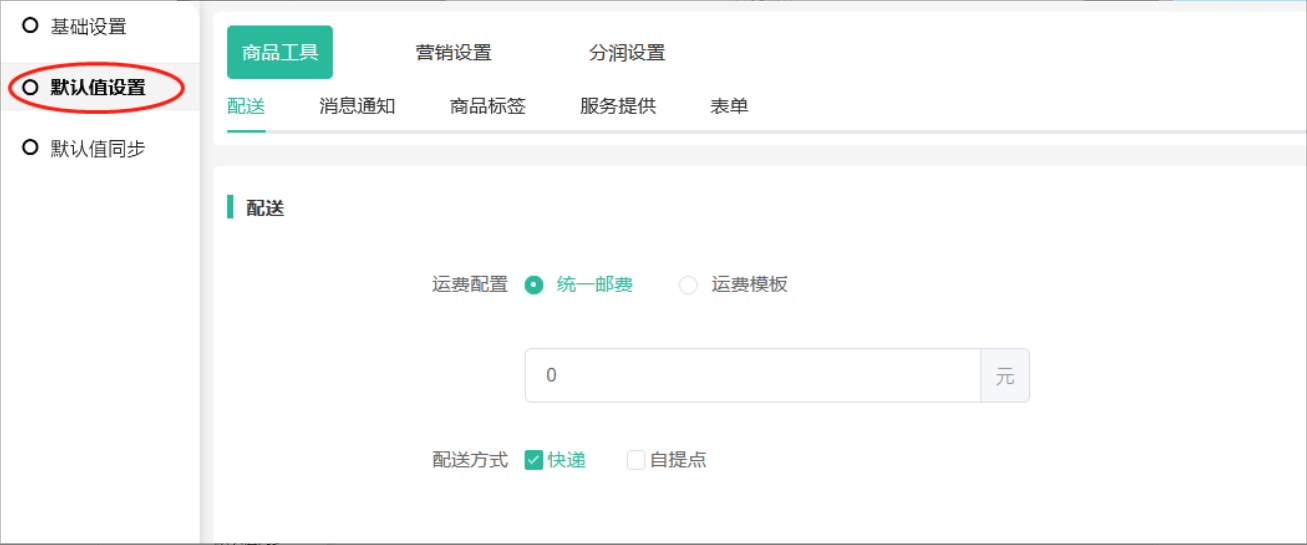Open the 商品标签 sub-tab

(488, 106)
